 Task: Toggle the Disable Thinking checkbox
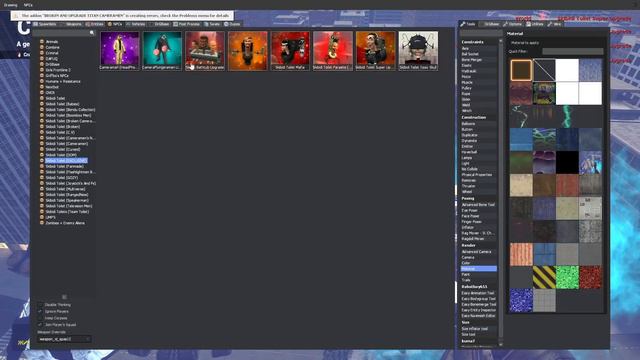tap(40, 305)
